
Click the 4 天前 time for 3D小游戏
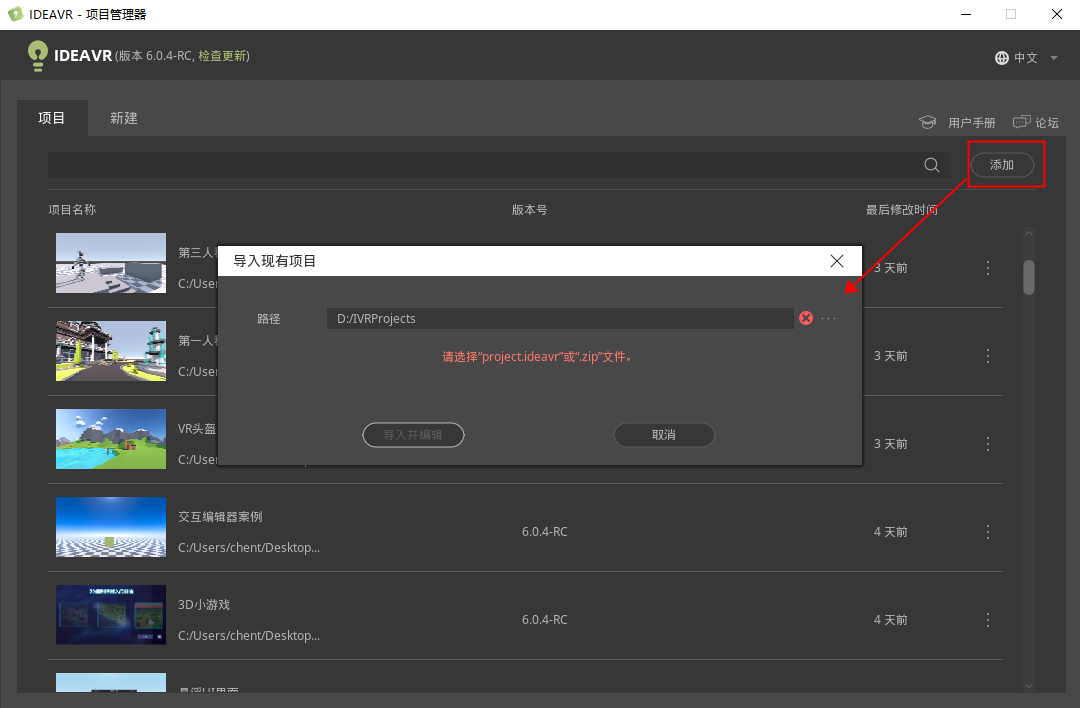coord(891,620)
